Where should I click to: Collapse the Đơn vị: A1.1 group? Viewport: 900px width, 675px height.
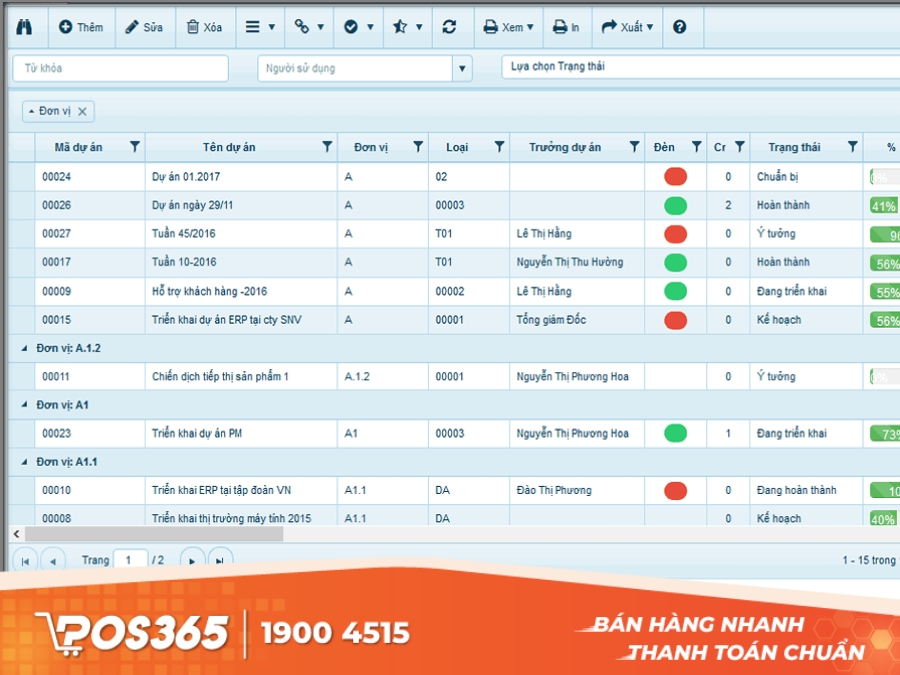(23, 462)
